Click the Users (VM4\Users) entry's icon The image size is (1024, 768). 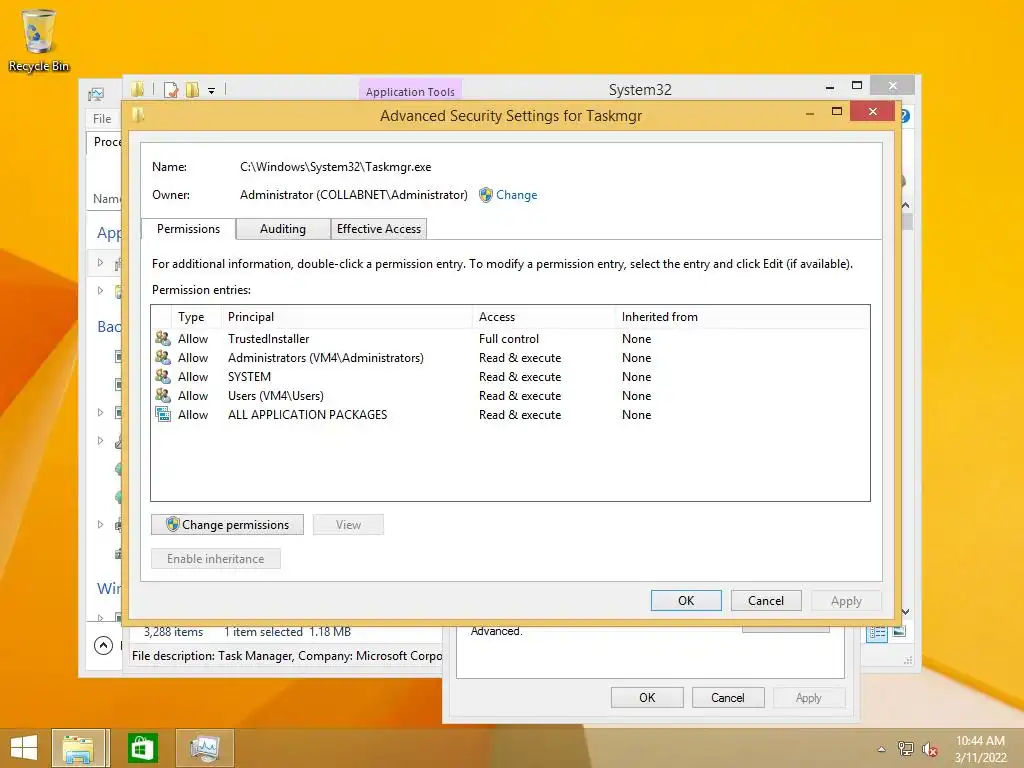[x=163, y=395]
